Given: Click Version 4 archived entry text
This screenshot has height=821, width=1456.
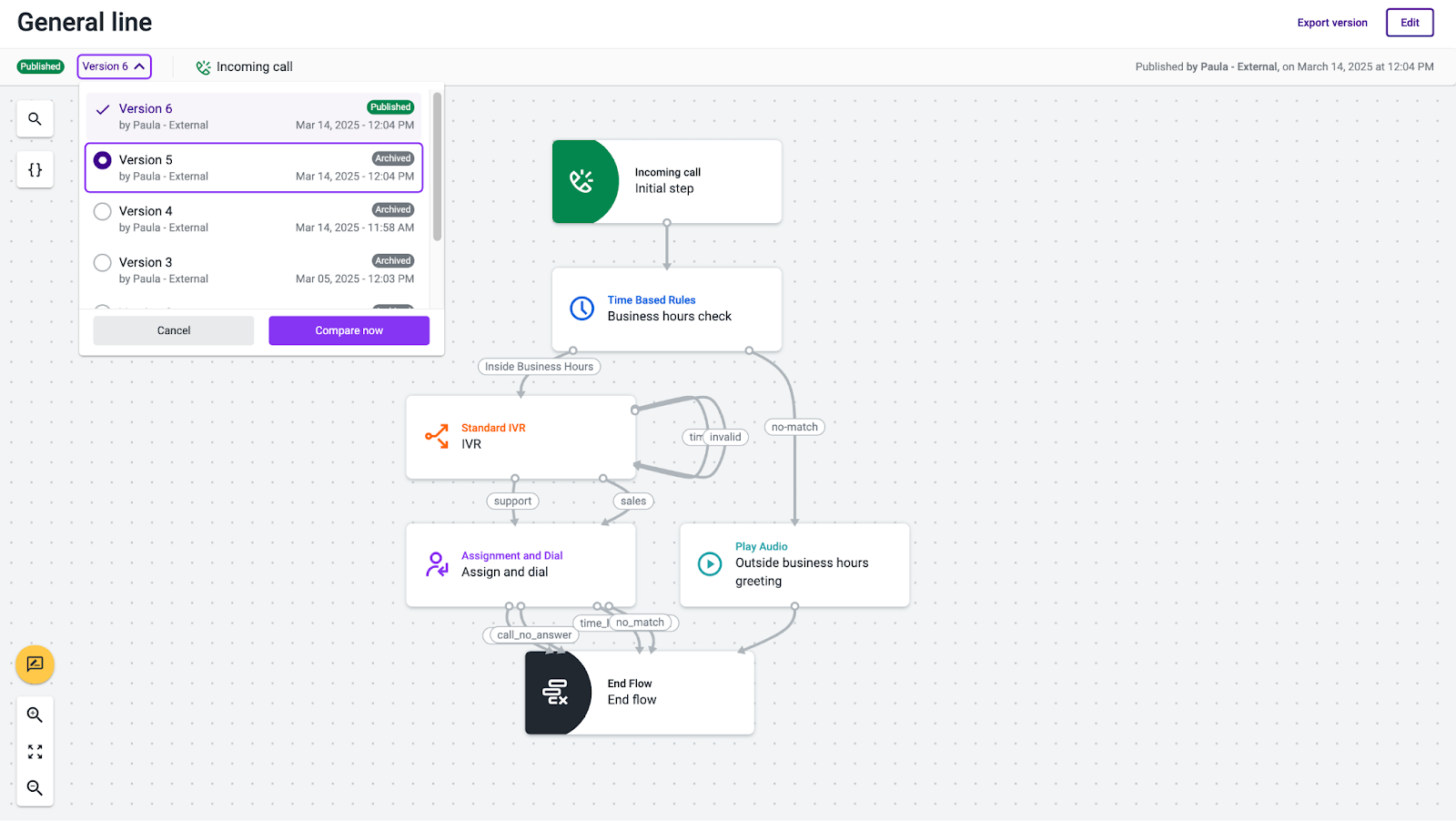Looking at the screenshot, I should (146, 211).
